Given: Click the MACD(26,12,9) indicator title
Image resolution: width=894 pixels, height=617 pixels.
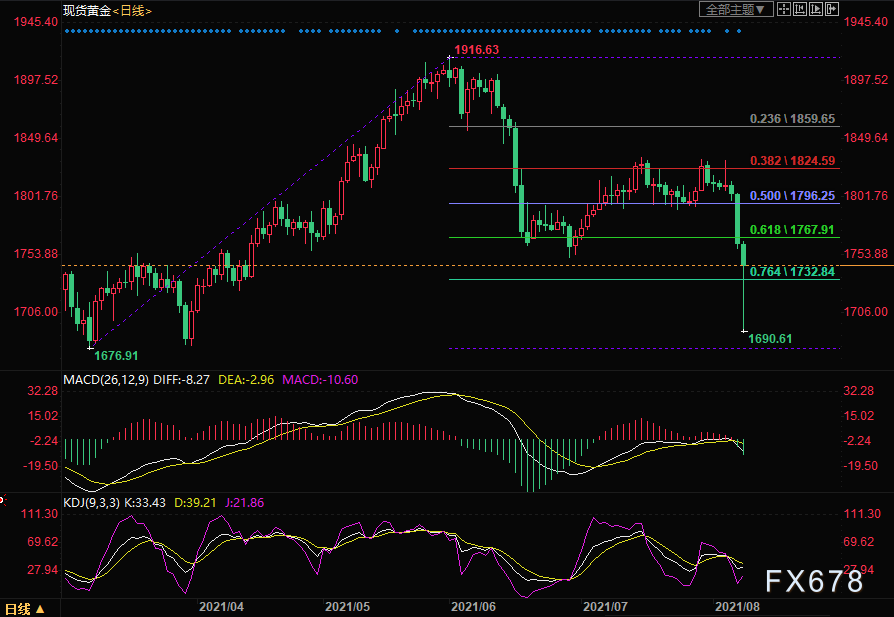Looking at the screenshot, I should pyautogui.click(x=106, y=380).
